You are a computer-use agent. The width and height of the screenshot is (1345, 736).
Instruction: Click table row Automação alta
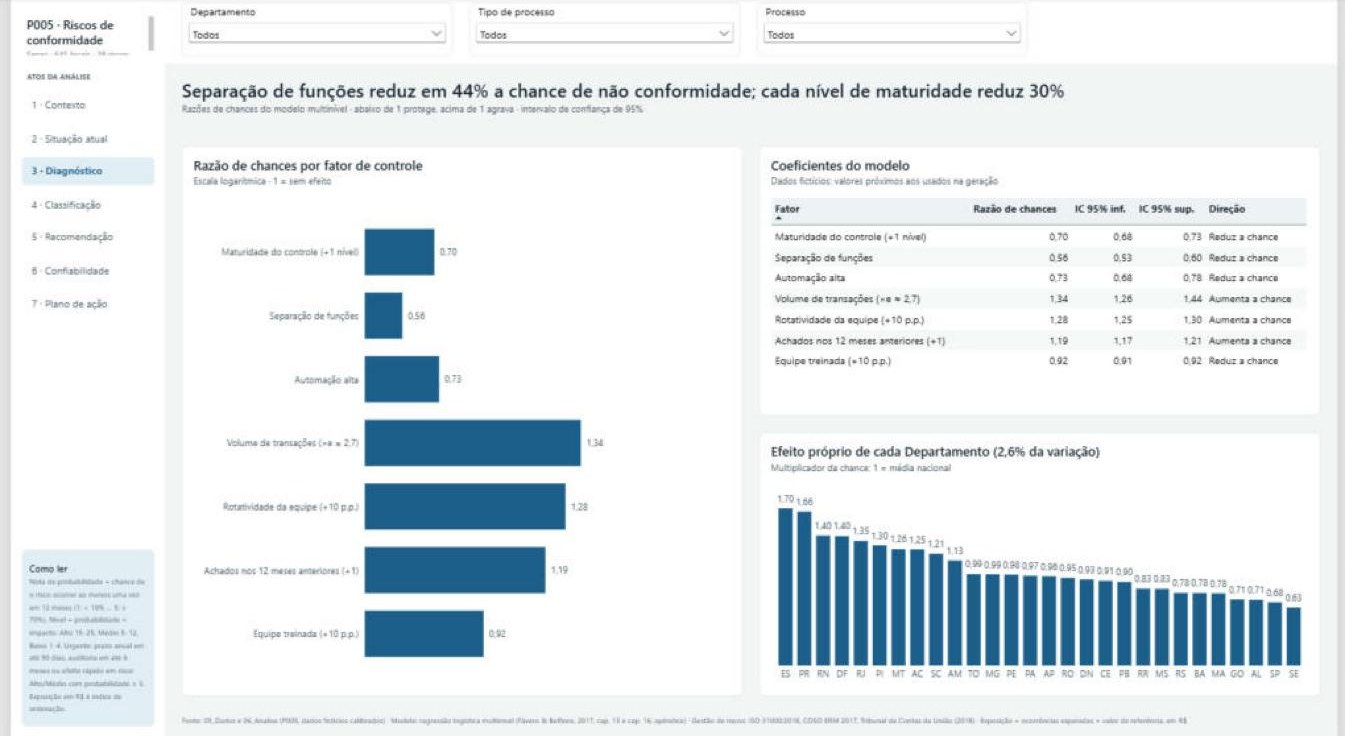pos(1038,278)
